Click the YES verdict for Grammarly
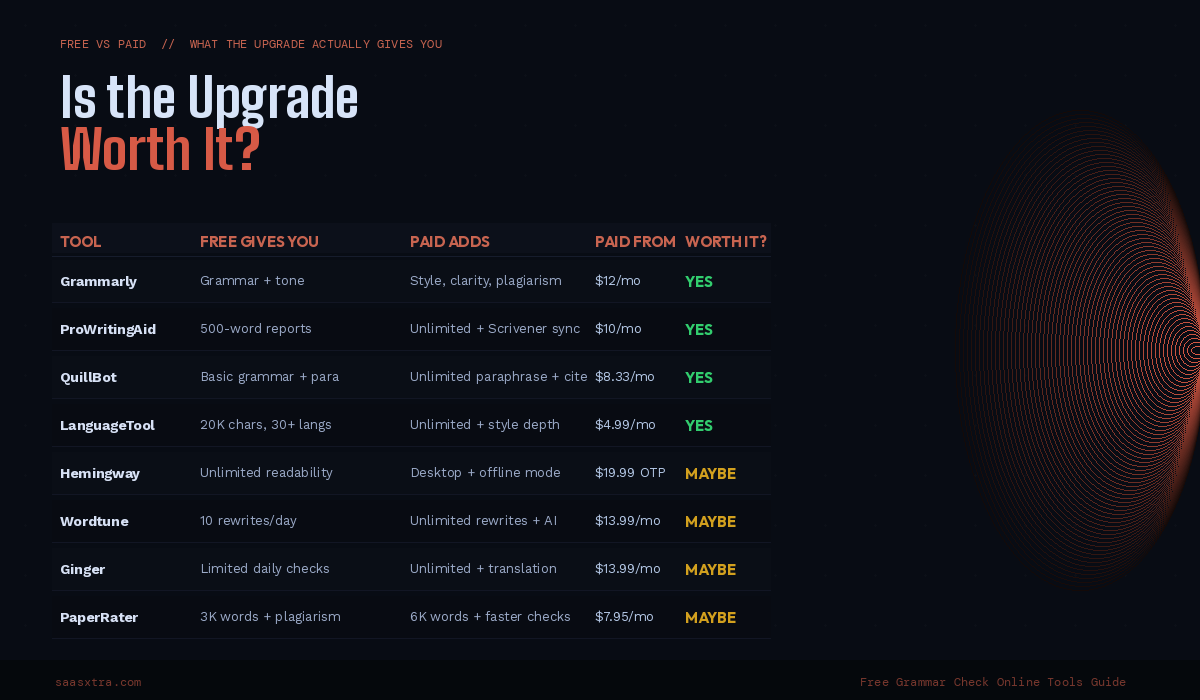Image resolution: width=1200 pixels, height=700 pixels. 699,282
